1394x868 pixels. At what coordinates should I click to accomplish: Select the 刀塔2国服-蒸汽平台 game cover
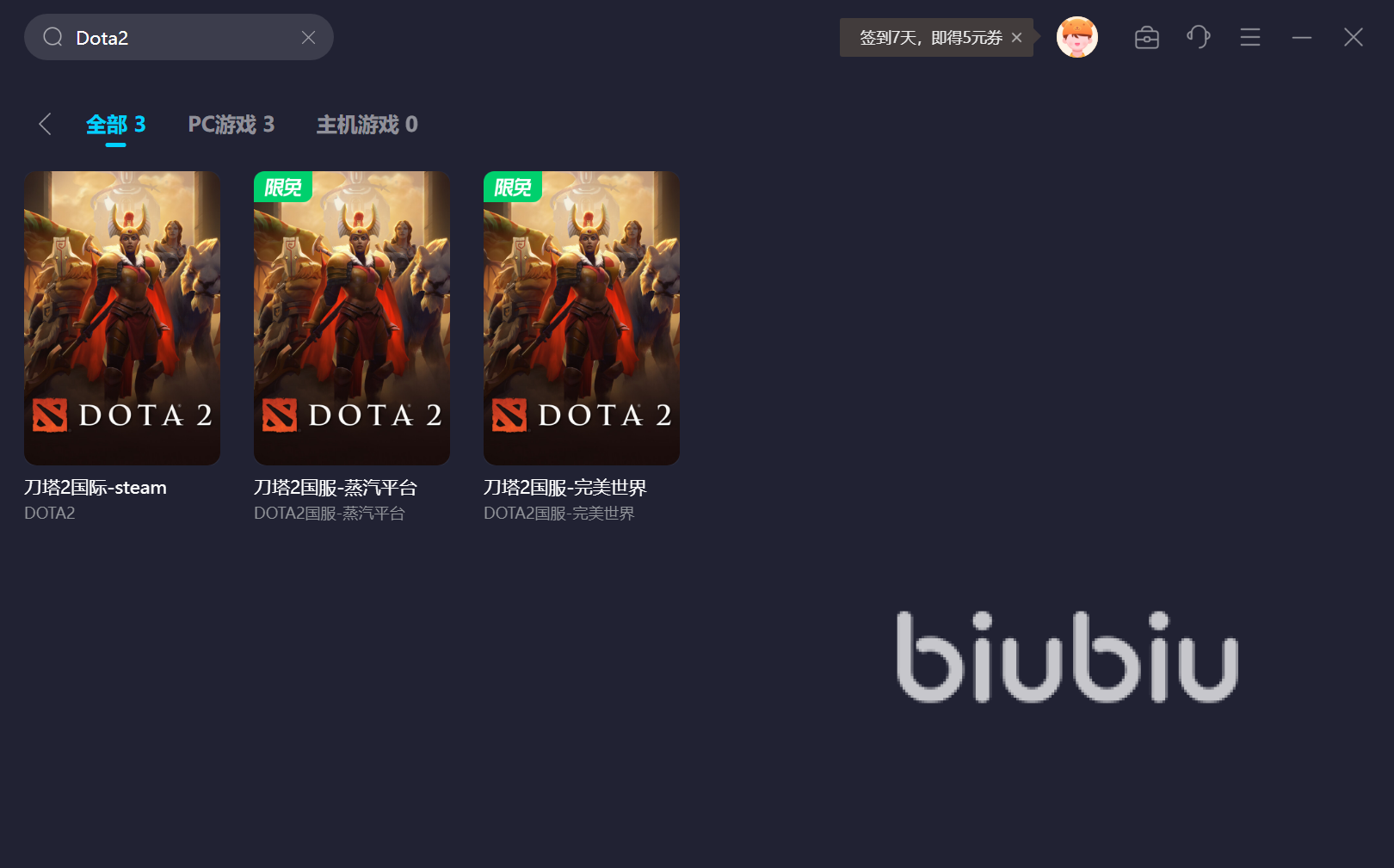(x=352, y=318)
